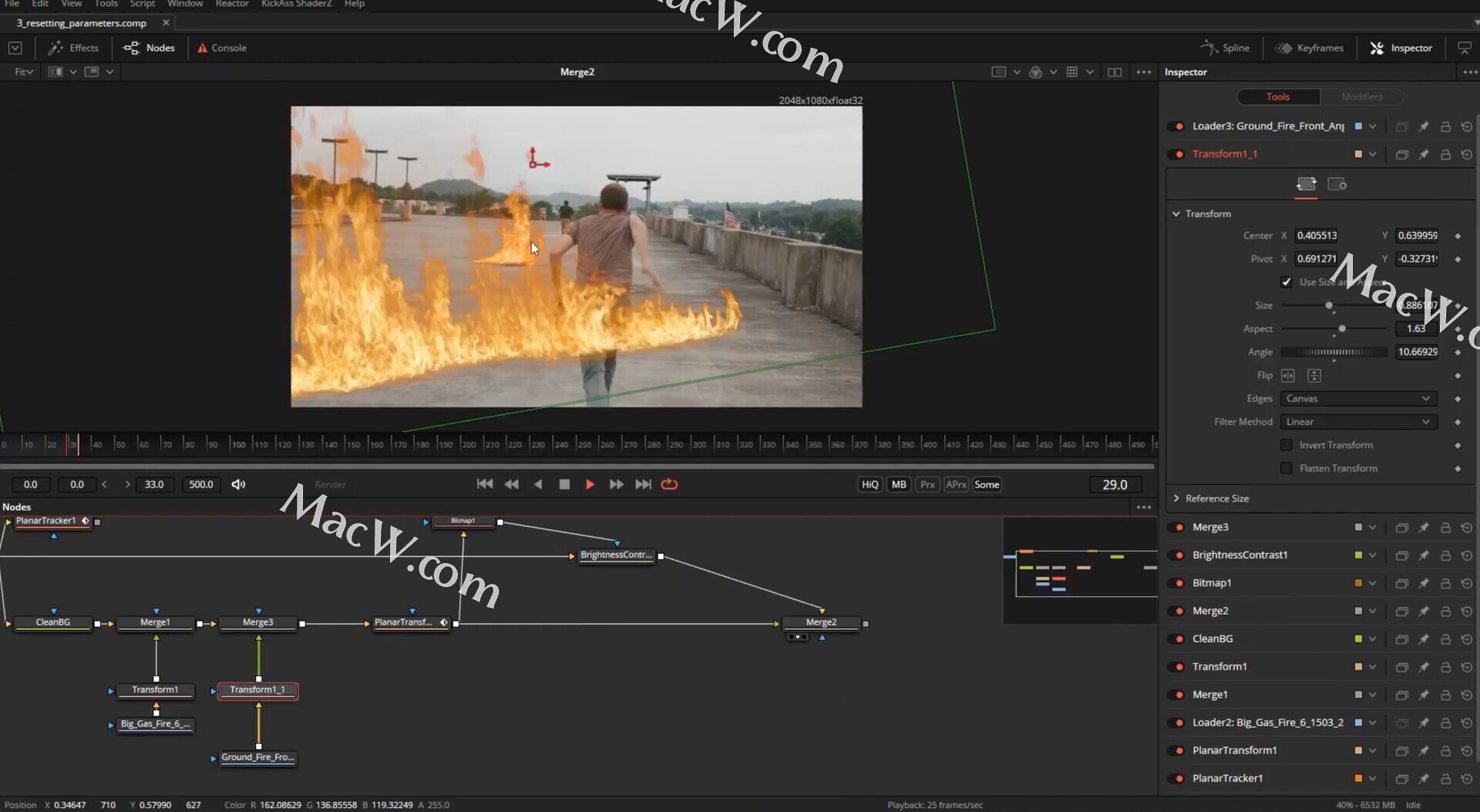Enable the Flatten Transform checkbox
The image size is (1480, 812).
point(1286,468)
